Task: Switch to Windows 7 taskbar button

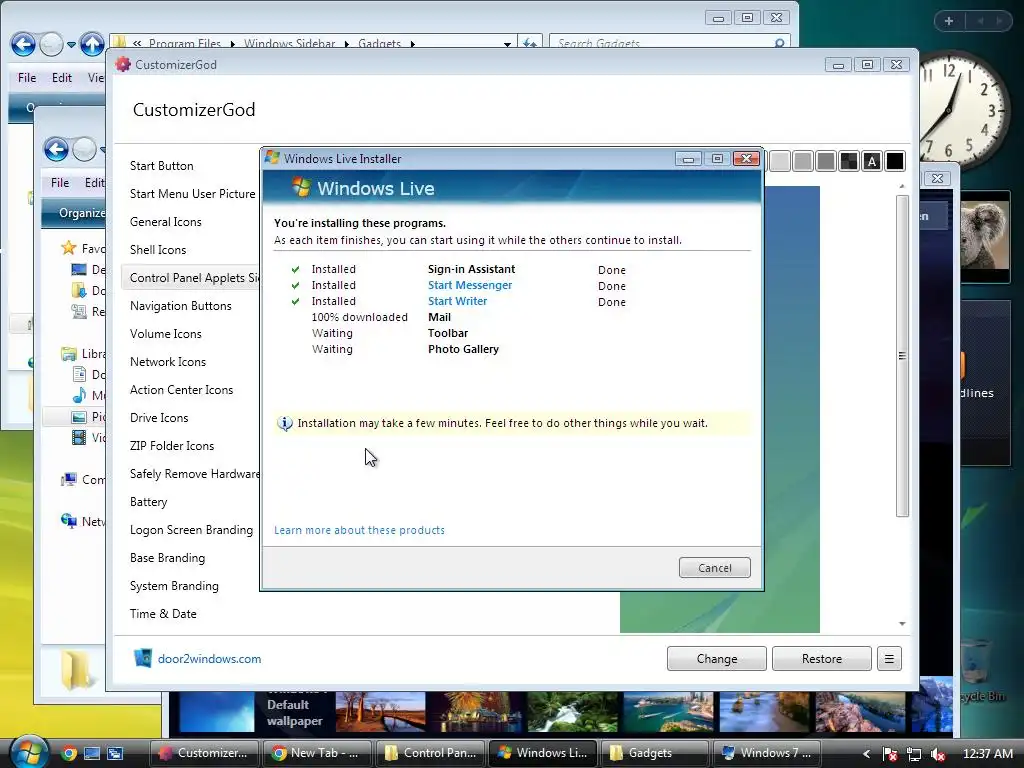Action: pos(767,753)
